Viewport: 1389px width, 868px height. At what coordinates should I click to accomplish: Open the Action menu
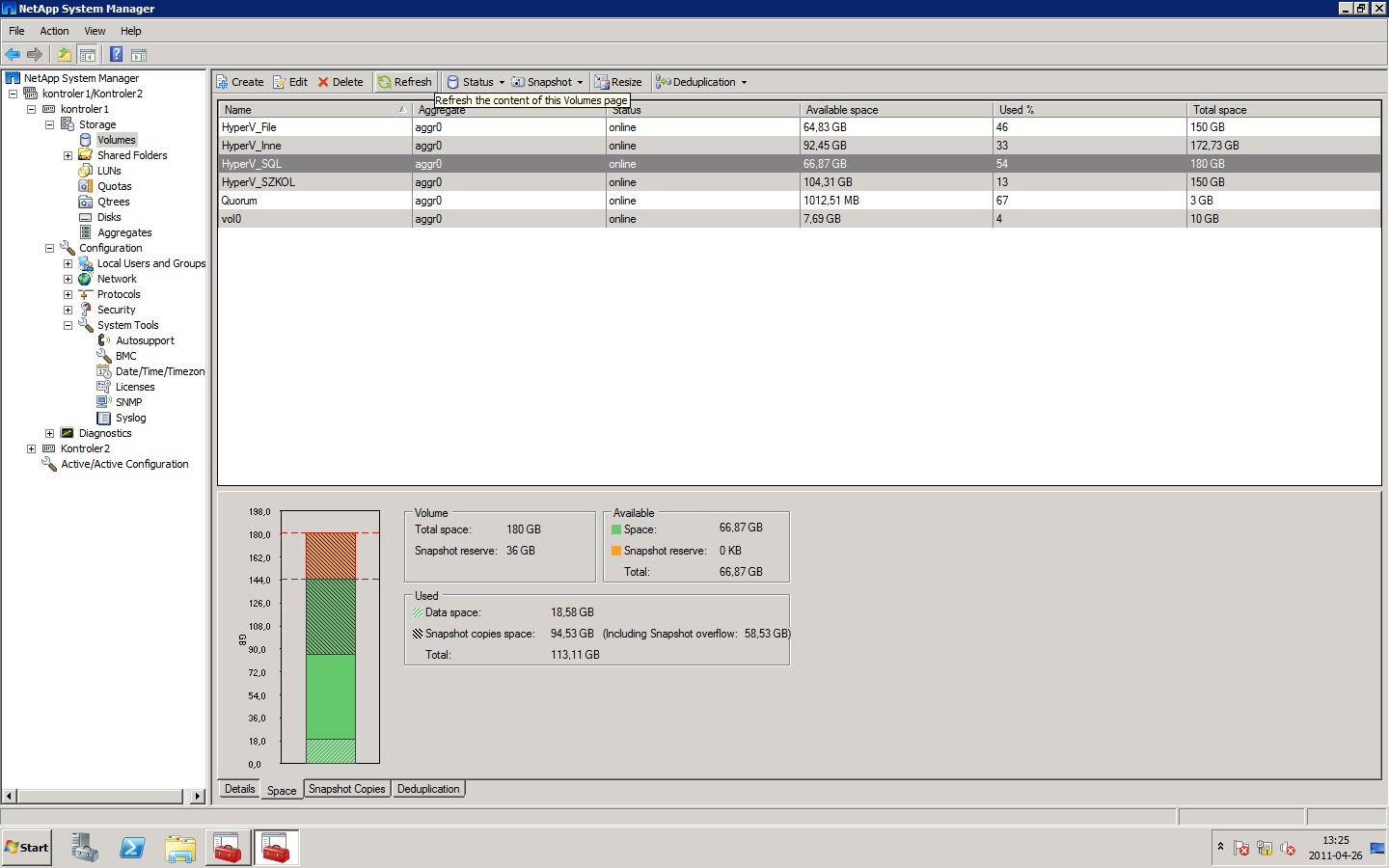54,31
